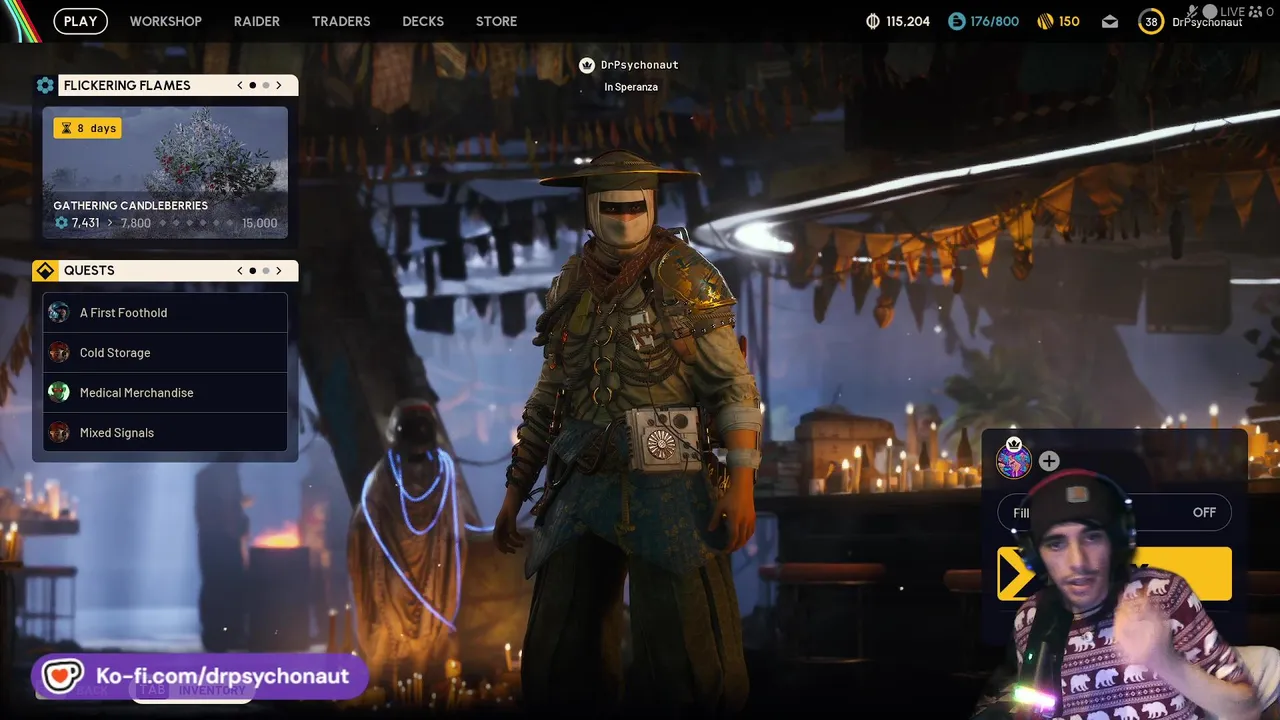The height and width of the screenshot is (720, 1280).
Task: Go to next Quests page arrow
Action: [279, 270]
